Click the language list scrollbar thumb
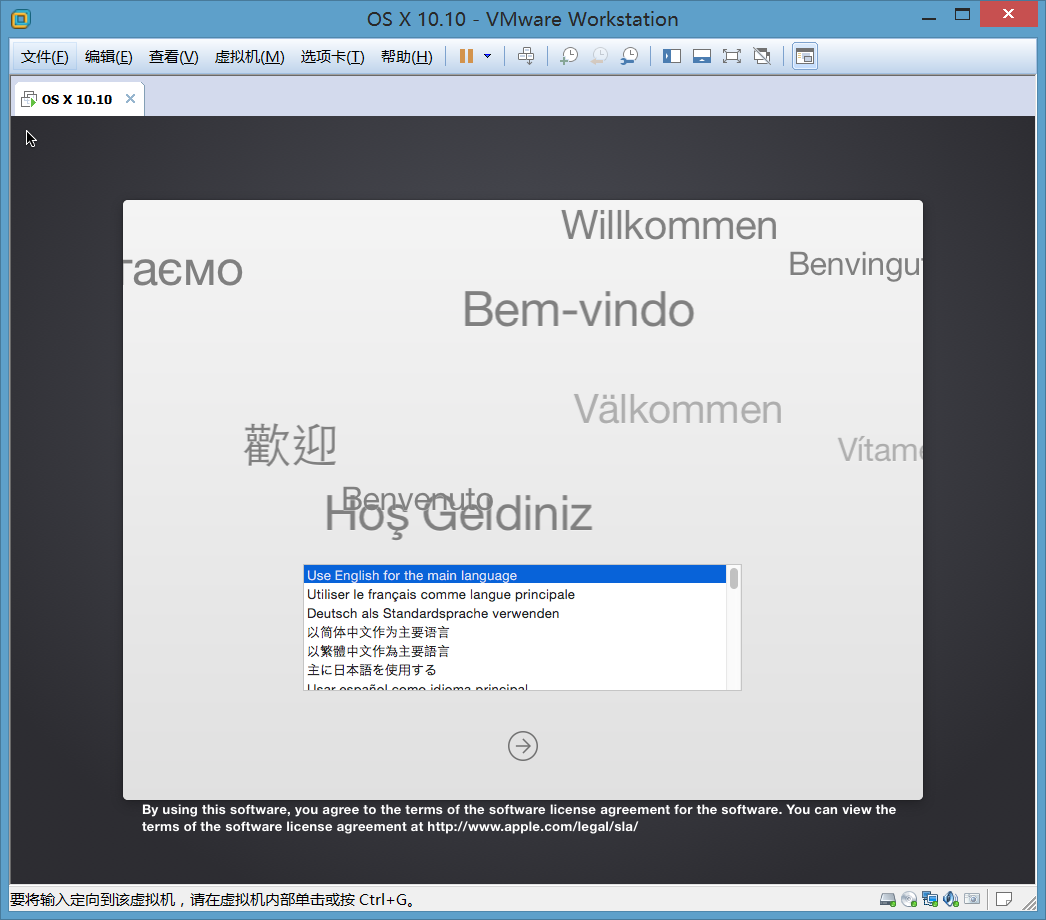 (x=734, y=578)
